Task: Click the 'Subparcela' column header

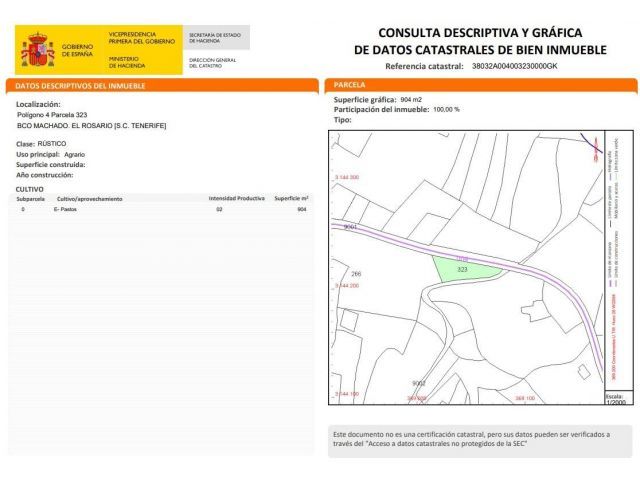Action: [x=30, y=199]
